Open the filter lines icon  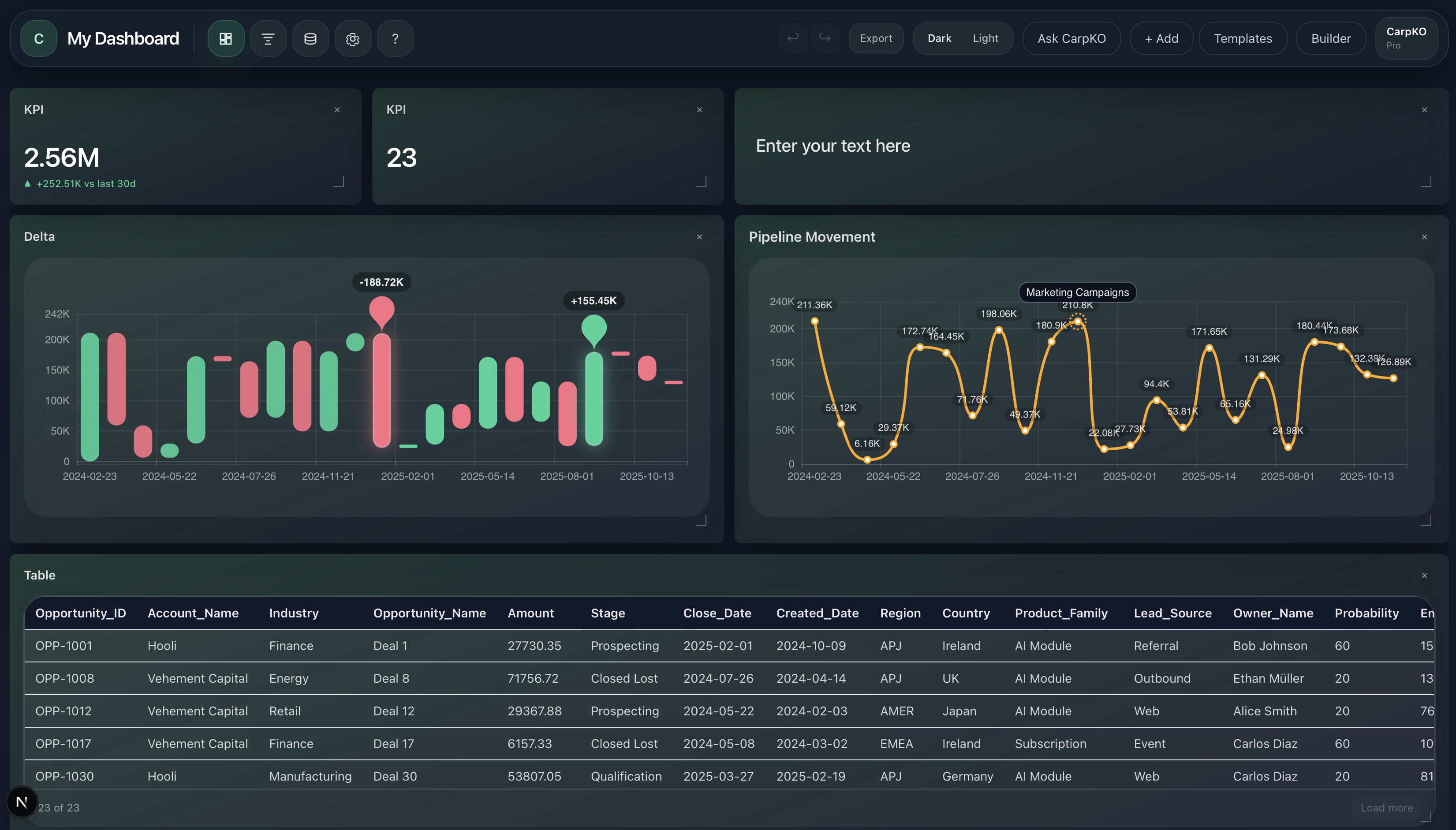268,39
